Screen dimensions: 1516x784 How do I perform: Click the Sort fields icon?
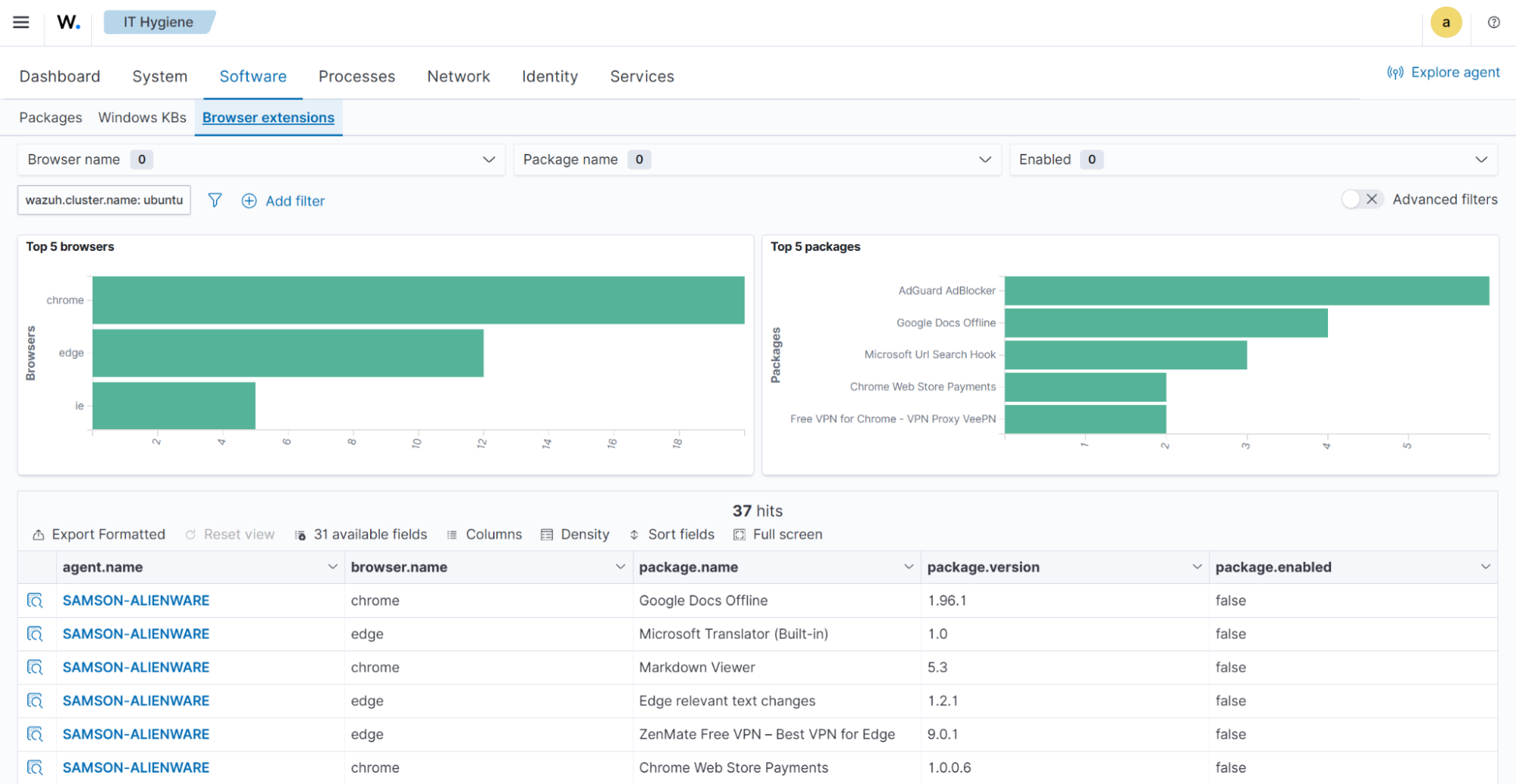(x=634, y=534)
